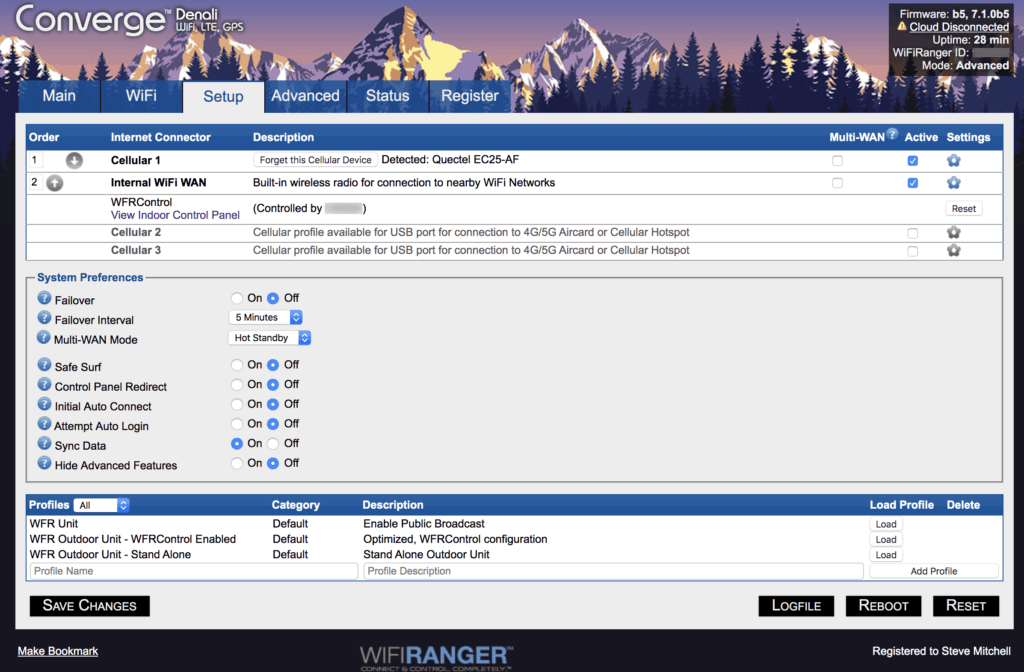The image size is (1024, 672).
Task: Load the WFR Unit profile
Action: [x=886, y=524]
